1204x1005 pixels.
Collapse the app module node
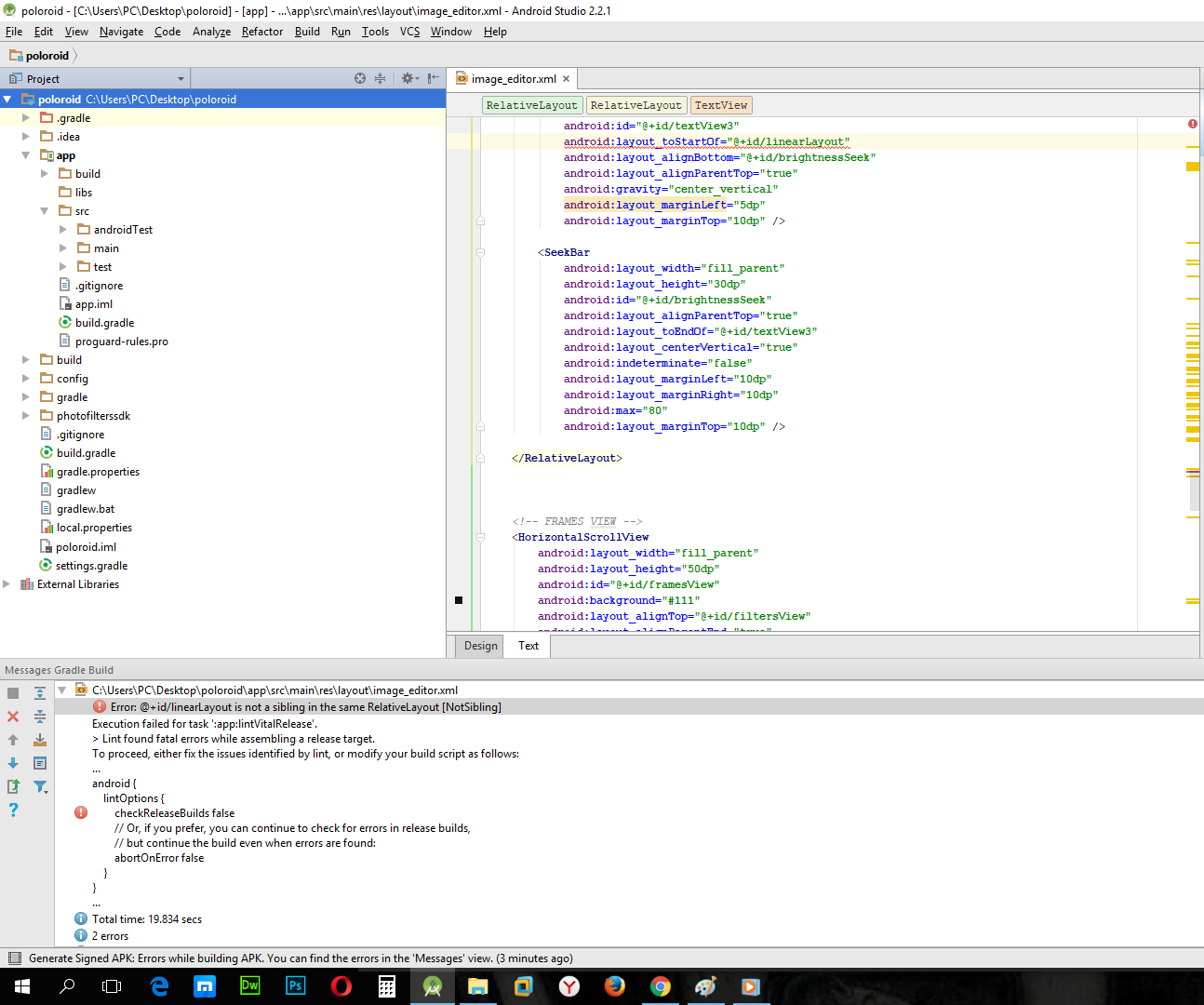point(26,155)
